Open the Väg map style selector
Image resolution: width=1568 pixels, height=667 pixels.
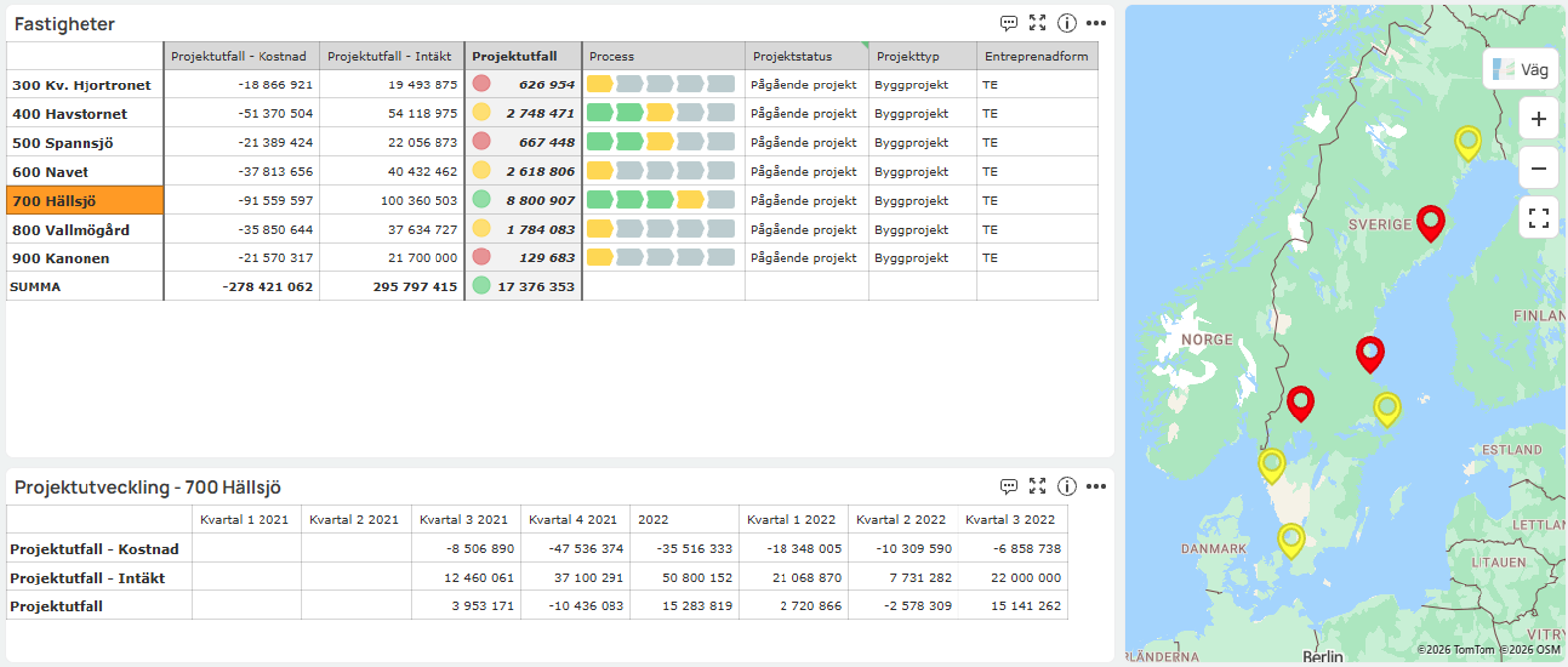pos(1521,69)
